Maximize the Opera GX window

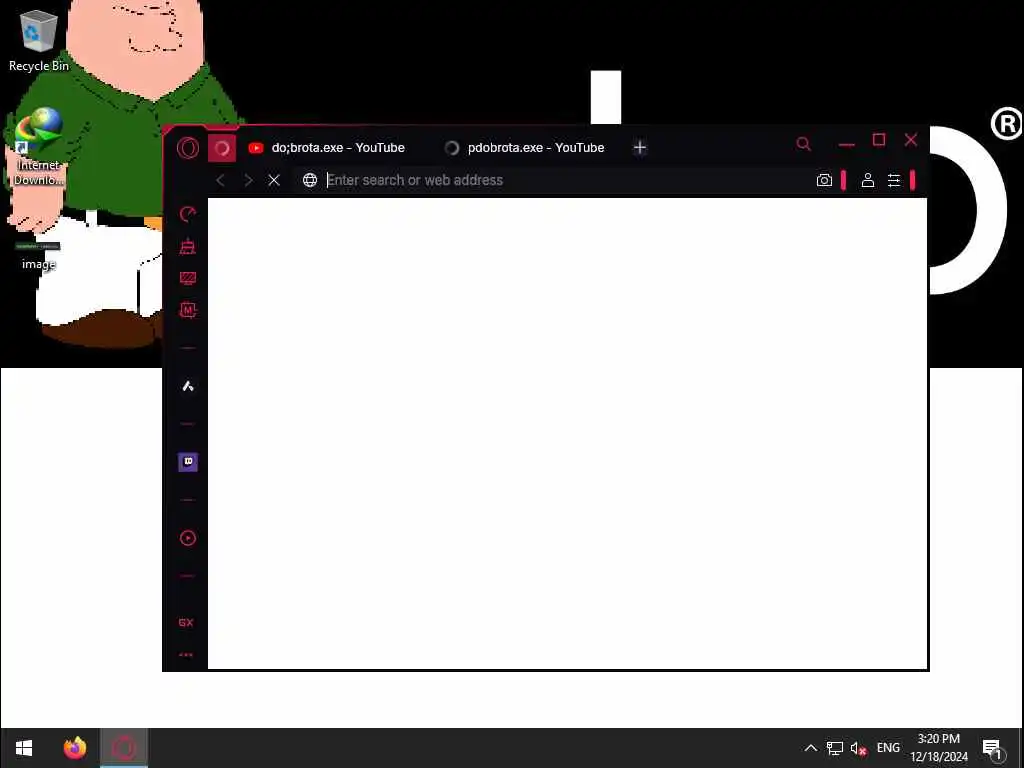tap(879, 140)
